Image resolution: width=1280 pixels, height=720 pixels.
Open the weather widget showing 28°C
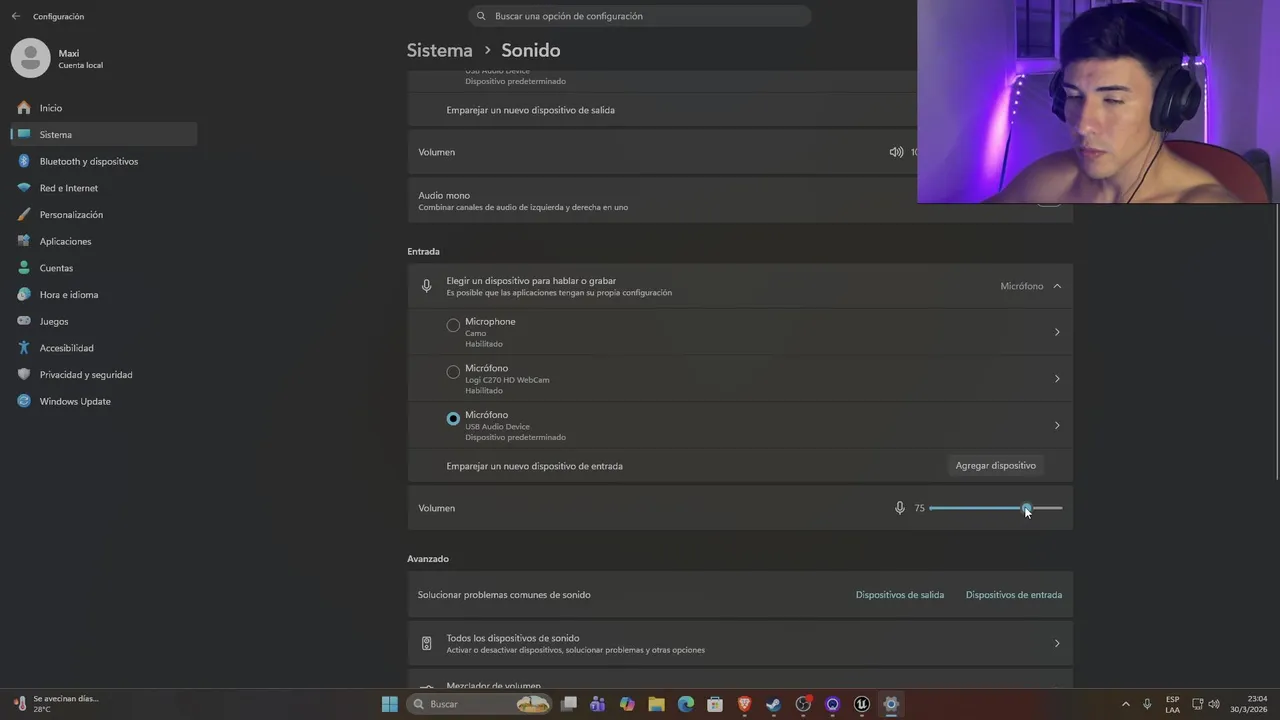56,704
